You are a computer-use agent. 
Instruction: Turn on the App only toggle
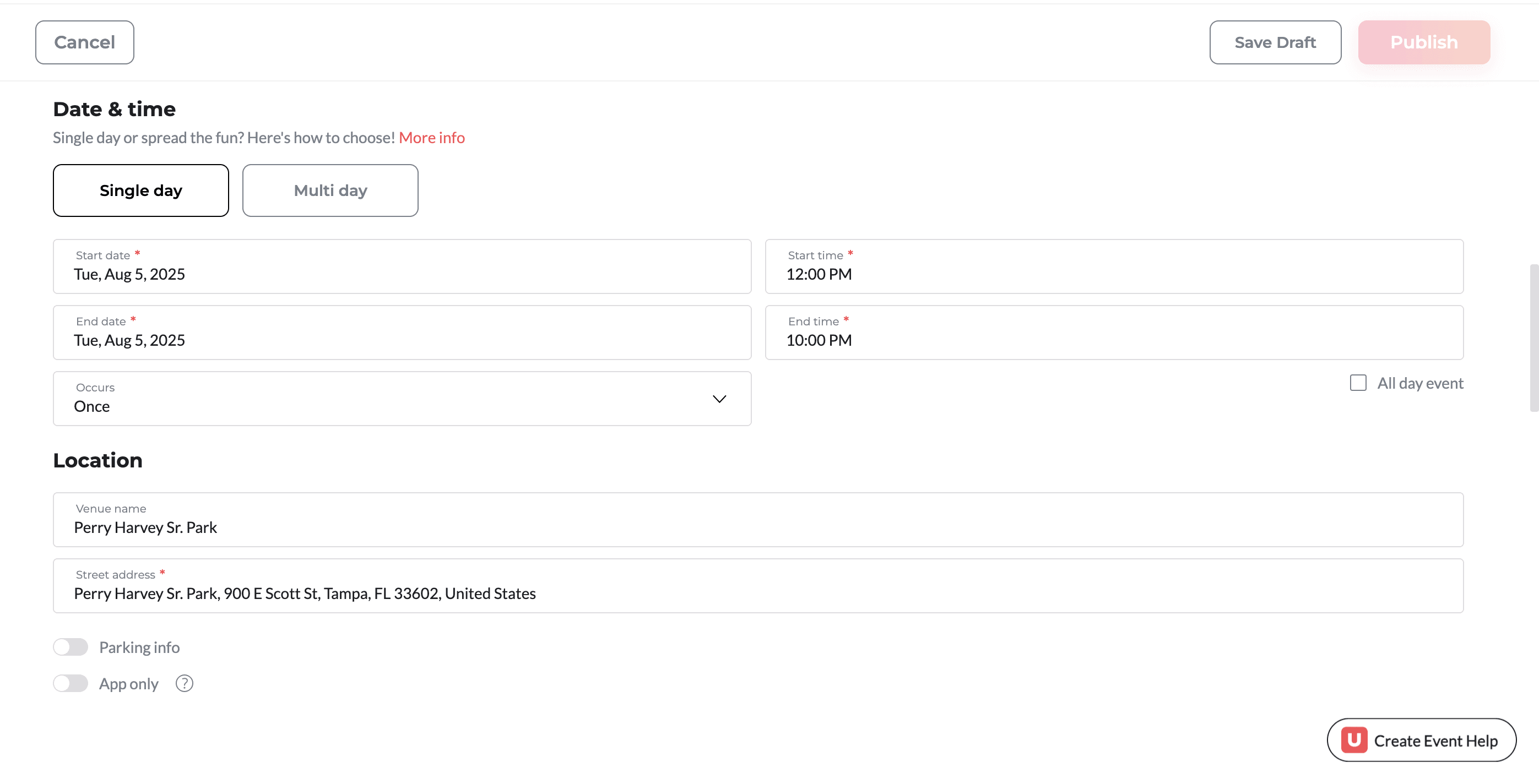tap(71, 683)
